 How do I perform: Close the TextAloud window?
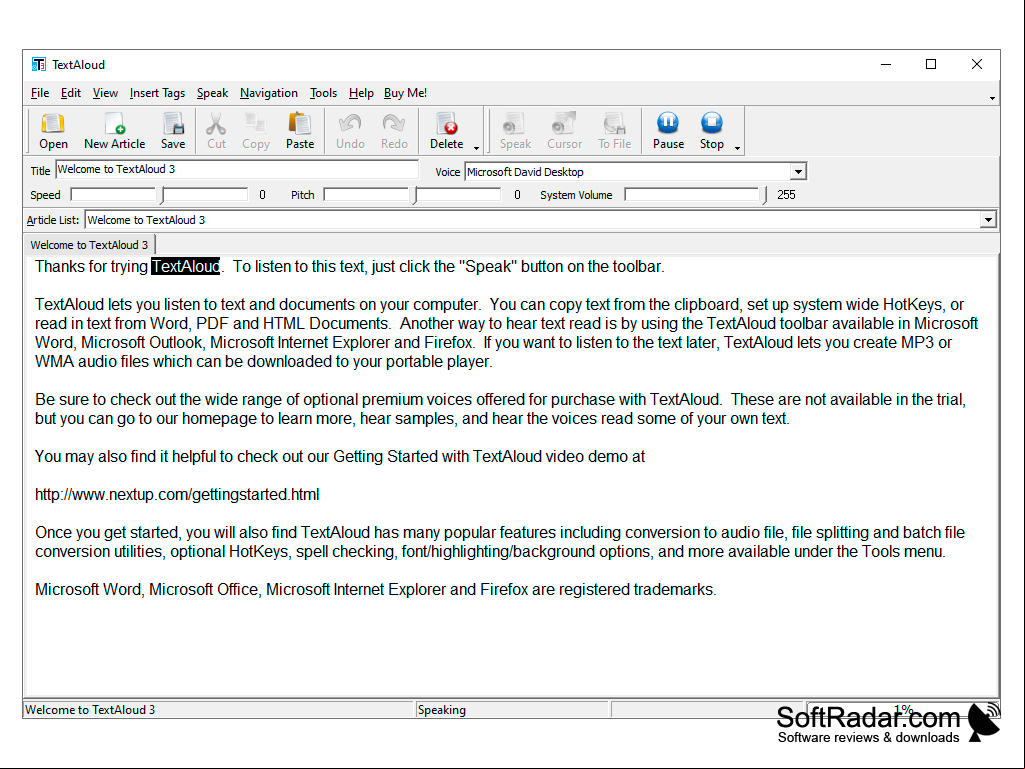coord(977,64)
